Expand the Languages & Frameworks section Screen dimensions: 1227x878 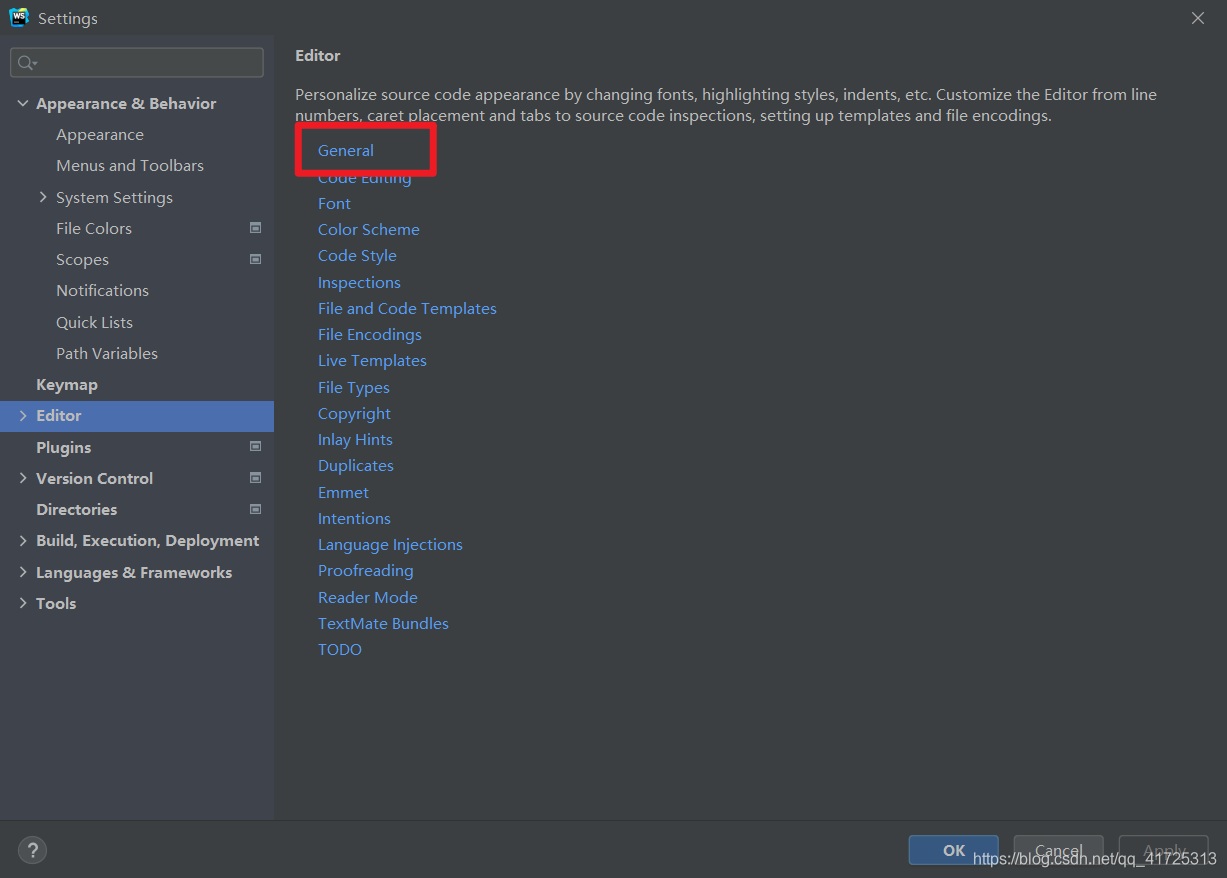pyautogui.click(x=23, y=572)
